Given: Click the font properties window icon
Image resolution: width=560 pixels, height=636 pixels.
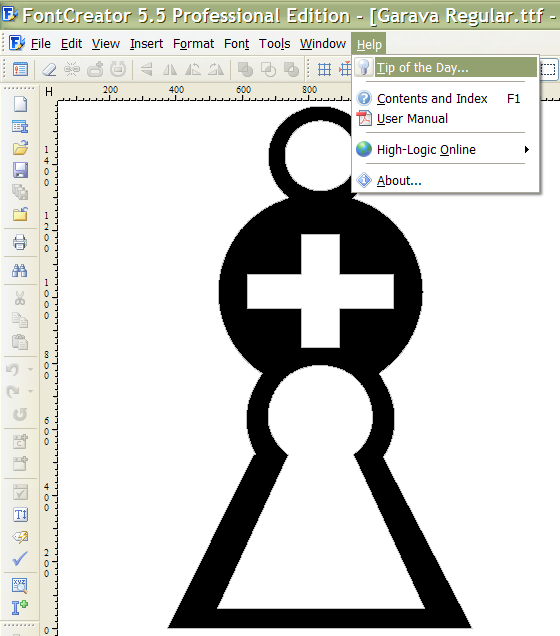Looking at the screenshot, I should (20, 127).
